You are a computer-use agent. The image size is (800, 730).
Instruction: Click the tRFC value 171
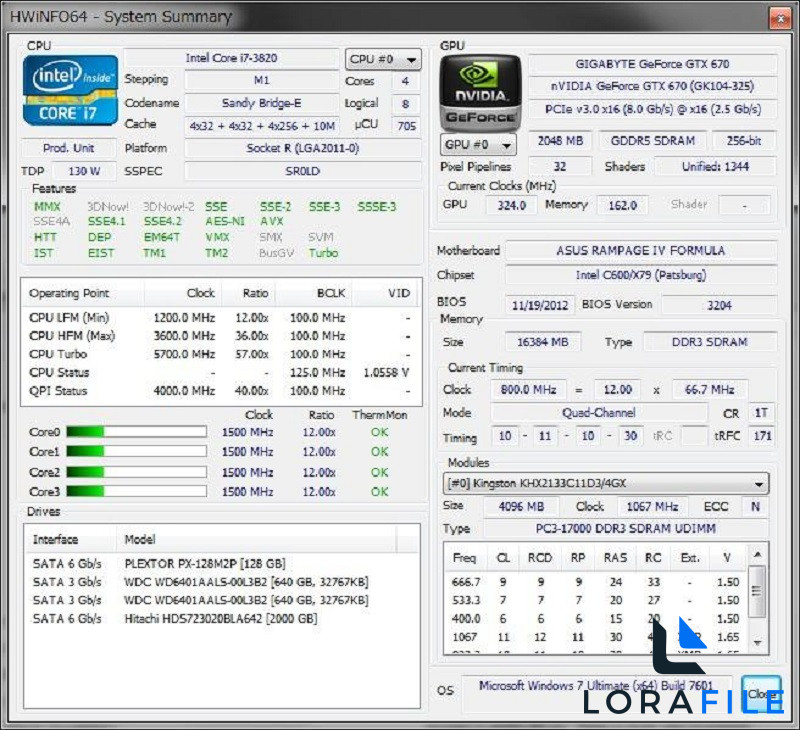coord(762,436)
